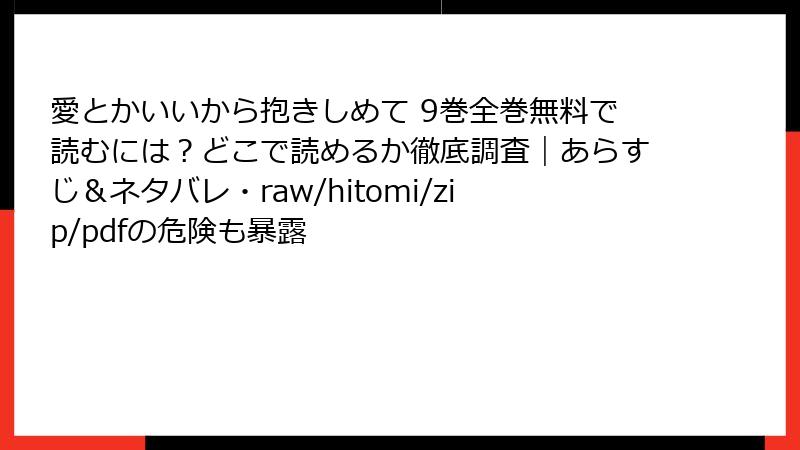Click the title text 愛とかいいから抱きしめて
800x450 pixels.
click(x=229, y=111)
